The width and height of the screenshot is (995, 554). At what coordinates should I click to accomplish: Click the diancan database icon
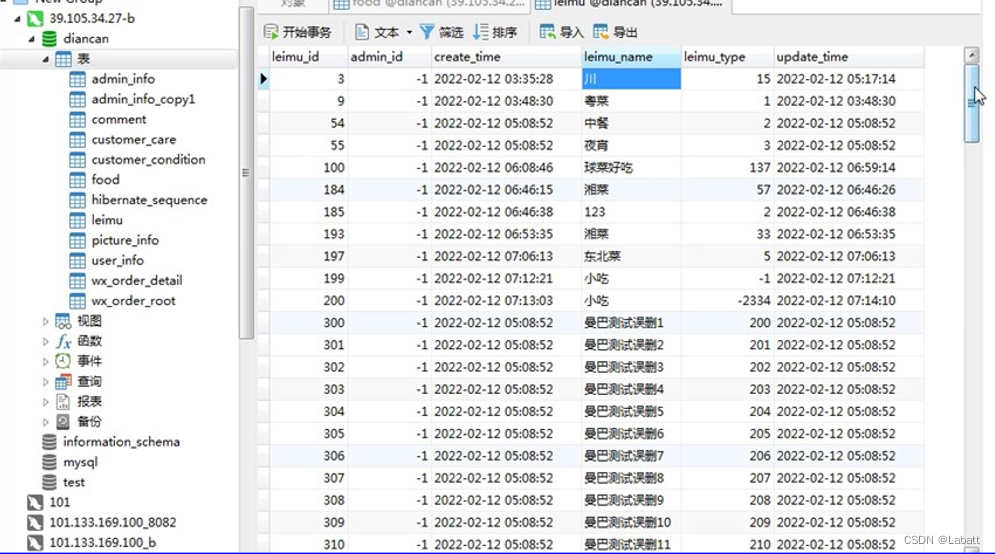49,39
